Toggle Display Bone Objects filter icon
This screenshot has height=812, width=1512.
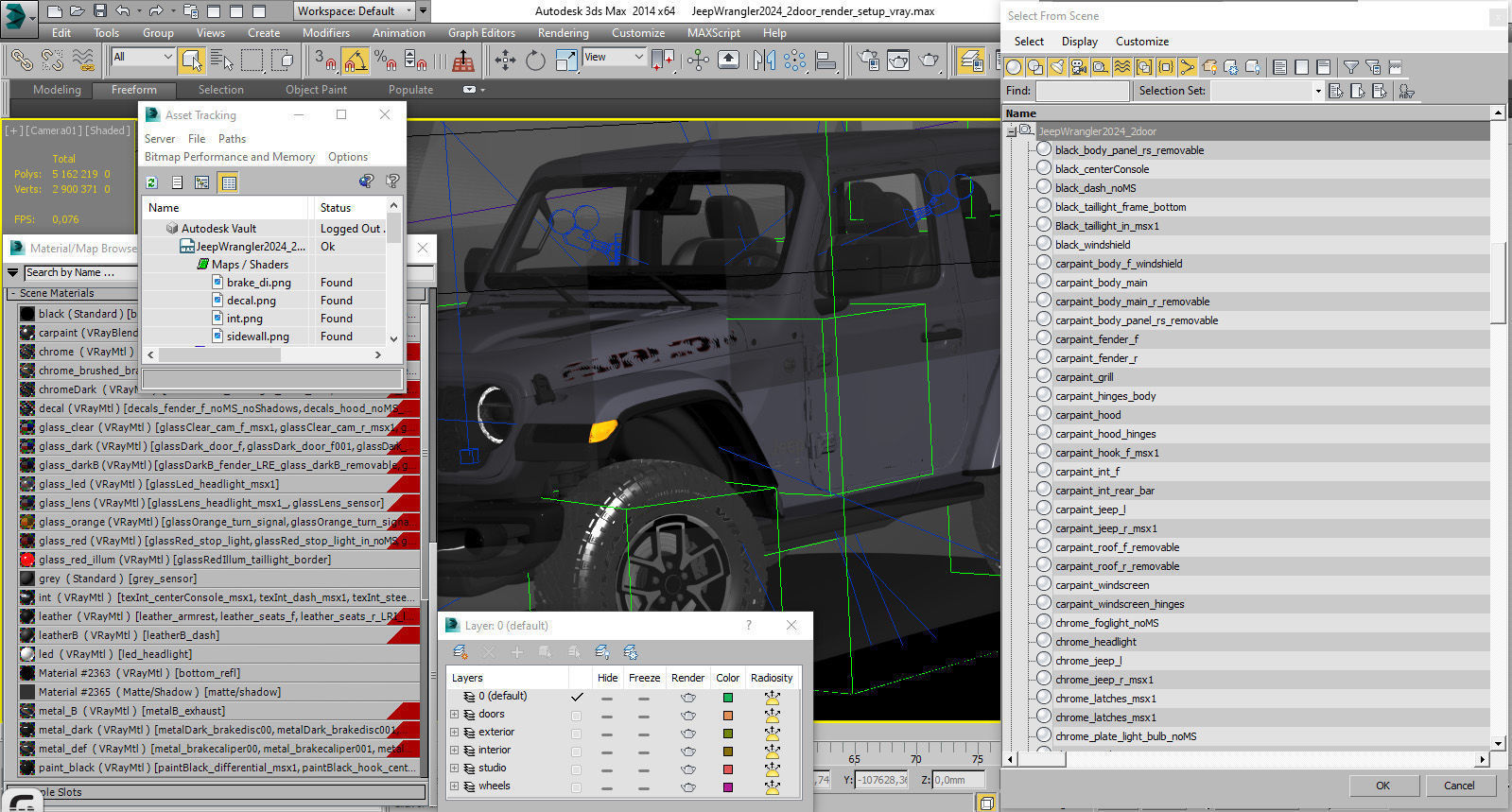1188,67
